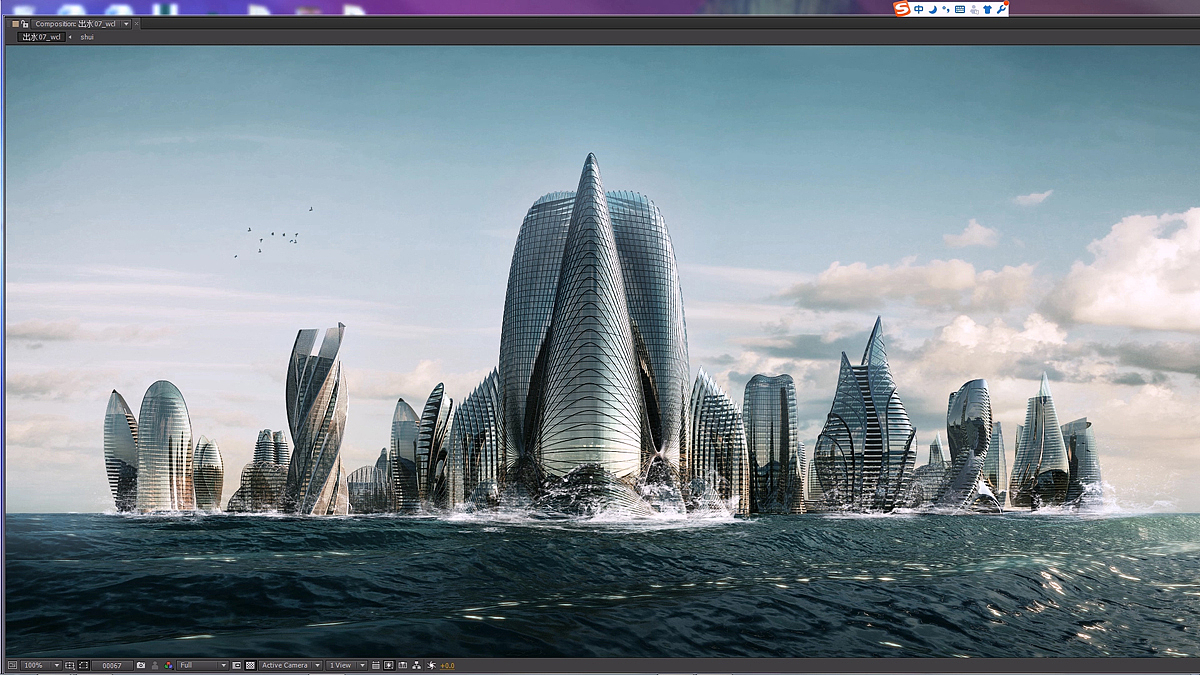Click the show snapshot icon
This screenshot has height=675, width=1200.
click(154, 665)
